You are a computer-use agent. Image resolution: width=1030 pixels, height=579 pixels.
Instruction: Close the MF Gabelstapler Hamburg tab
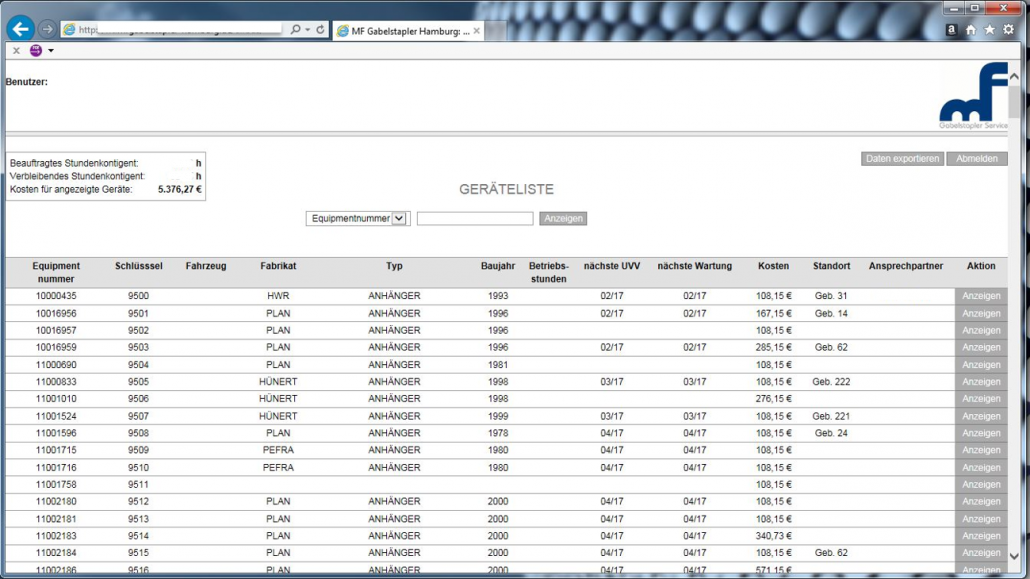pos(477,31)
